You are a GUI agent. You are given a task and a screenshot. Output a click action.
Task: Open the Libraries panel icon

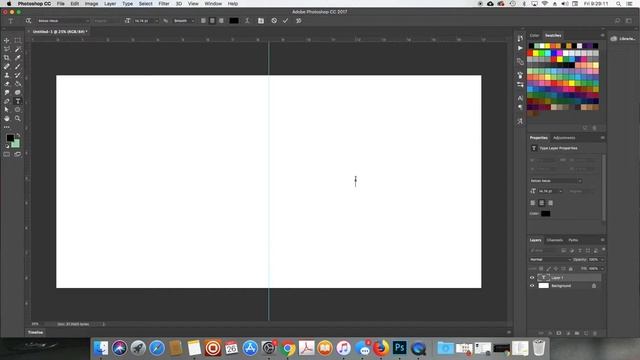click(614, 38)
